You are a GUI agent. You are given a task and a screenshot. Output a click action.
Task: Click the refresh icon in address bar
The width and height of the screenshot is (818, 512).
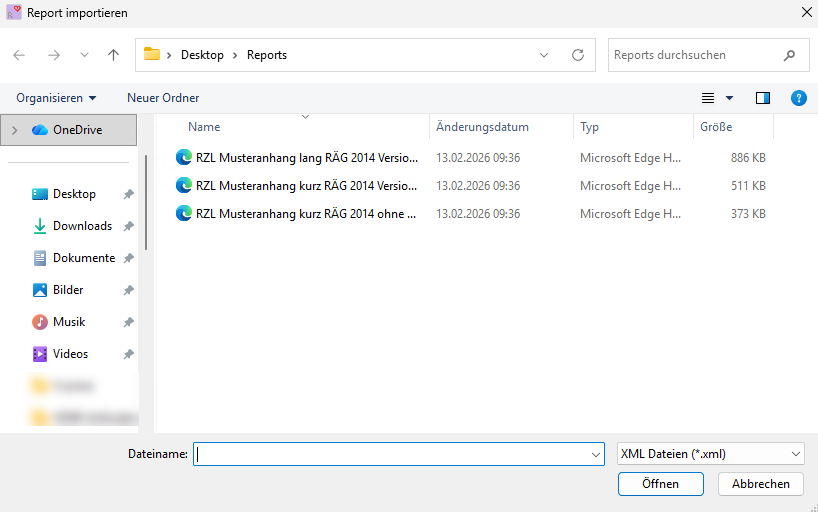click(577, 55)
